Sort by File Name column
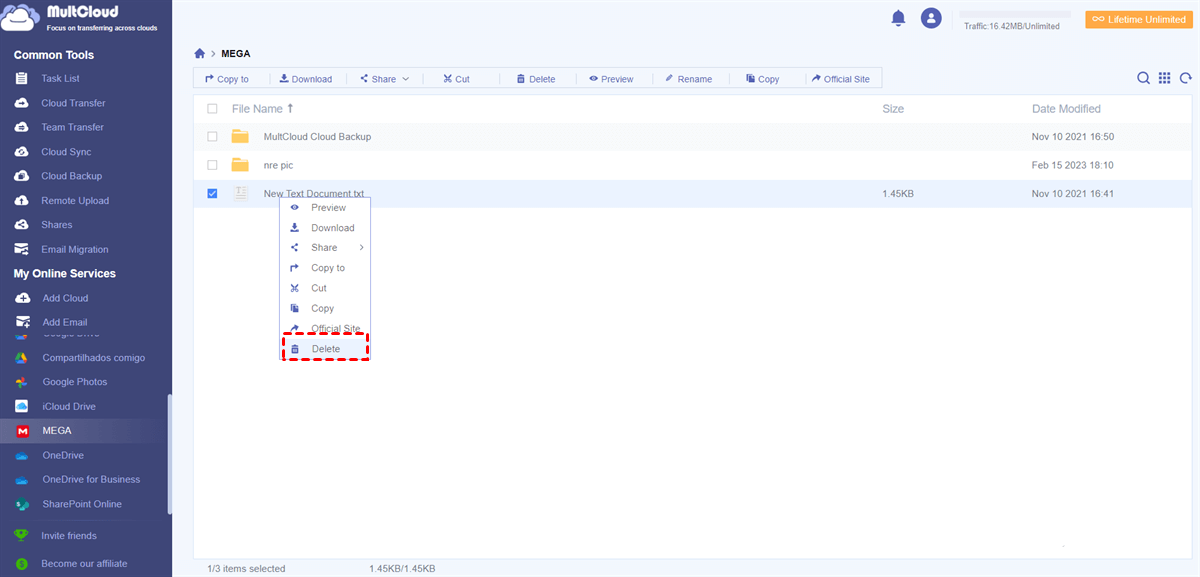The image size is (1200, 577). coord(263,109)
